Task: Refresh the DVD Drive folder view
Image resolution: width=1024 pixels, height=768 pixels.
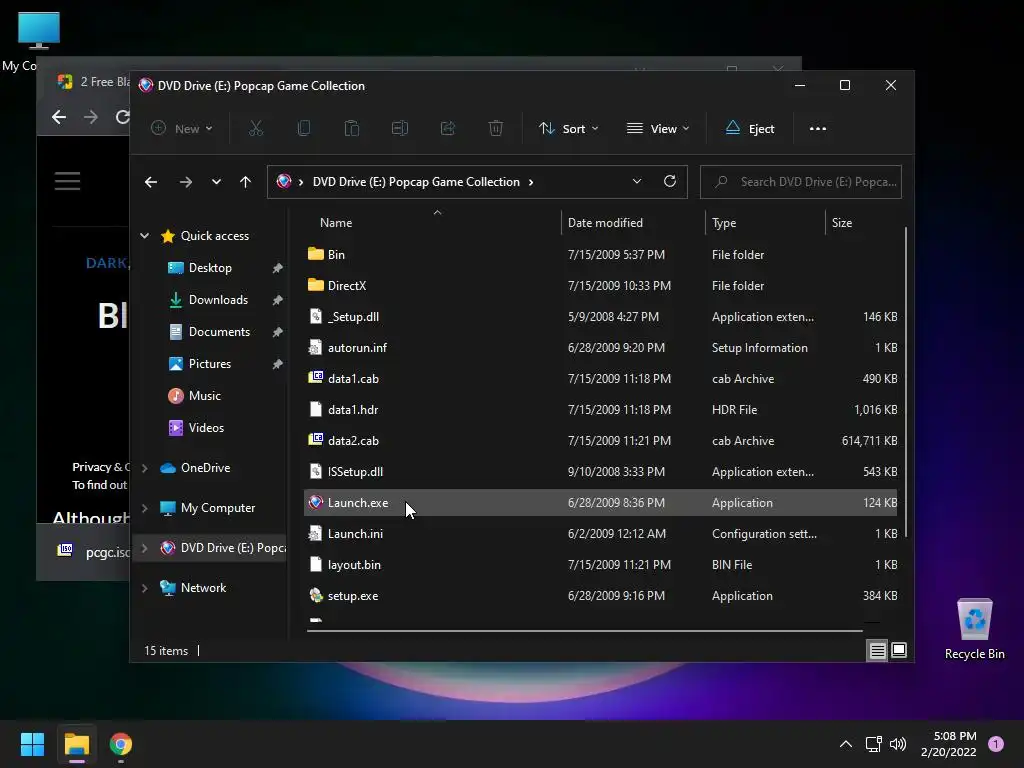Action: (x=669, y=182)
